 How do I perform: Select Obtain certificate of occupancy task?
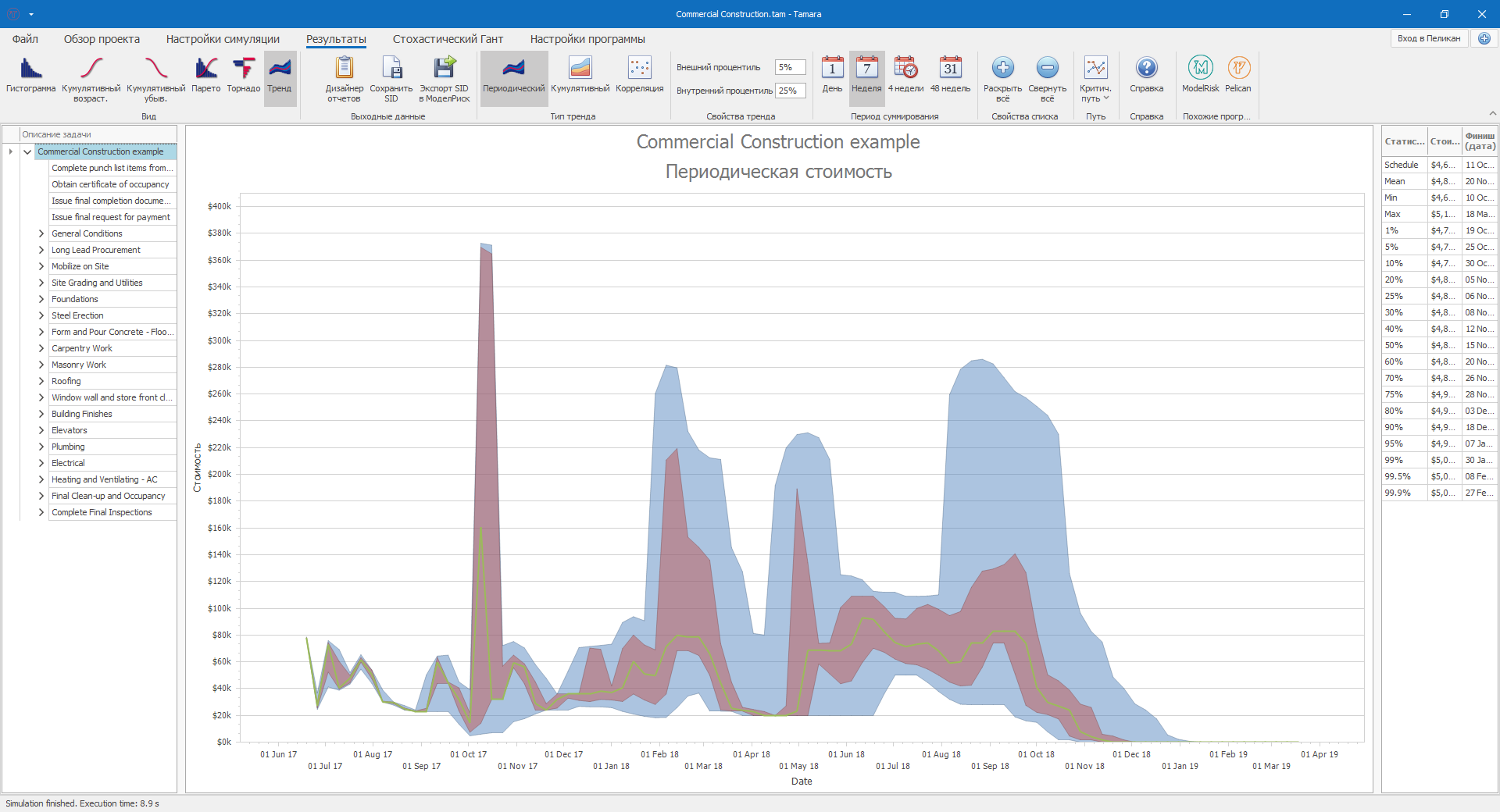[x=112, y=184]
